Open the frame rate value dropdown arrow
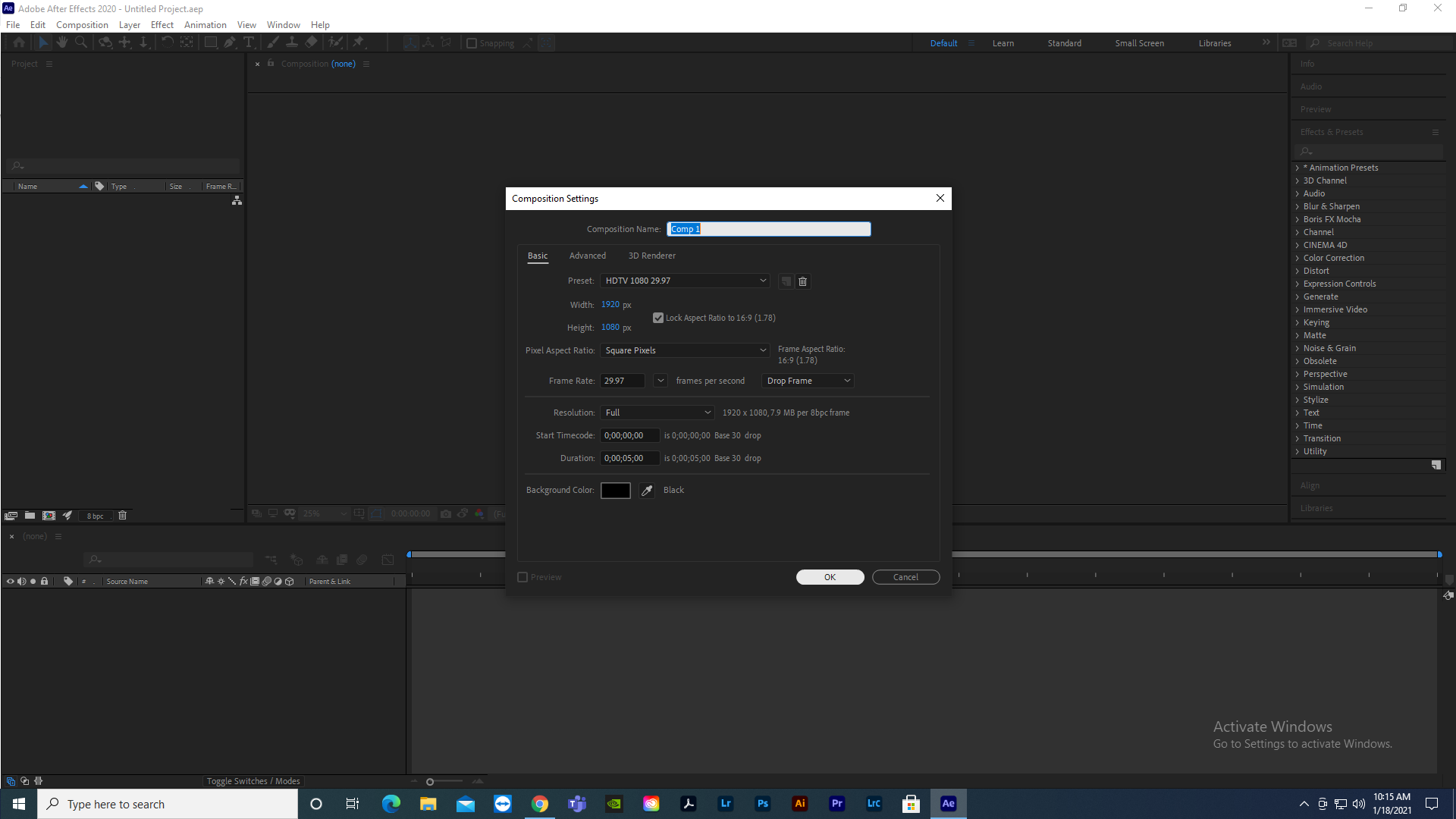Viewport: 1456px width, 819px height. point(661,381)
